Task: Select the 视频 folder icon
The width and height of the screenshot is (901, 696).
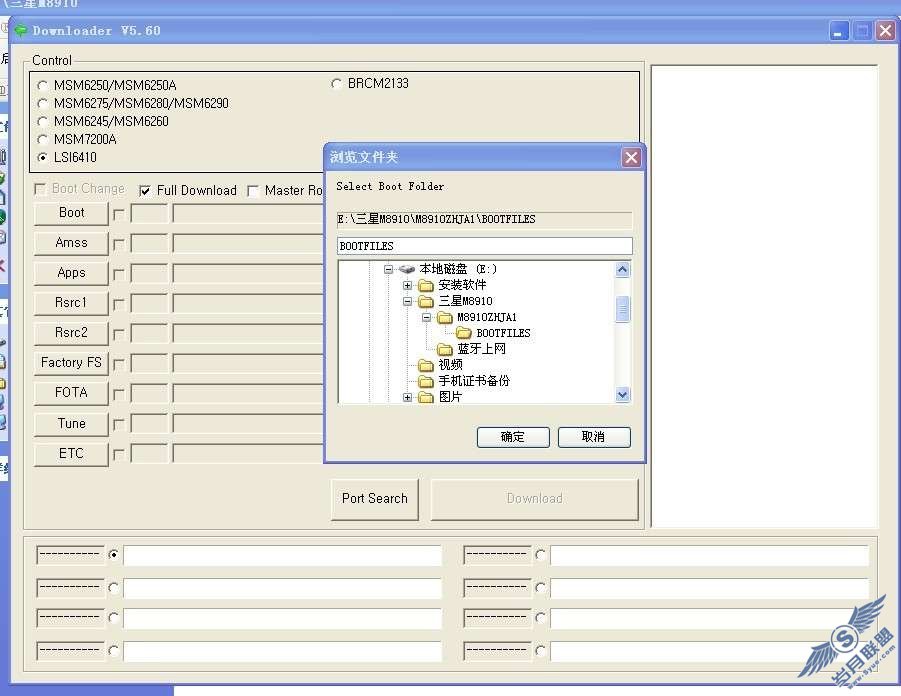Action: 426,366
